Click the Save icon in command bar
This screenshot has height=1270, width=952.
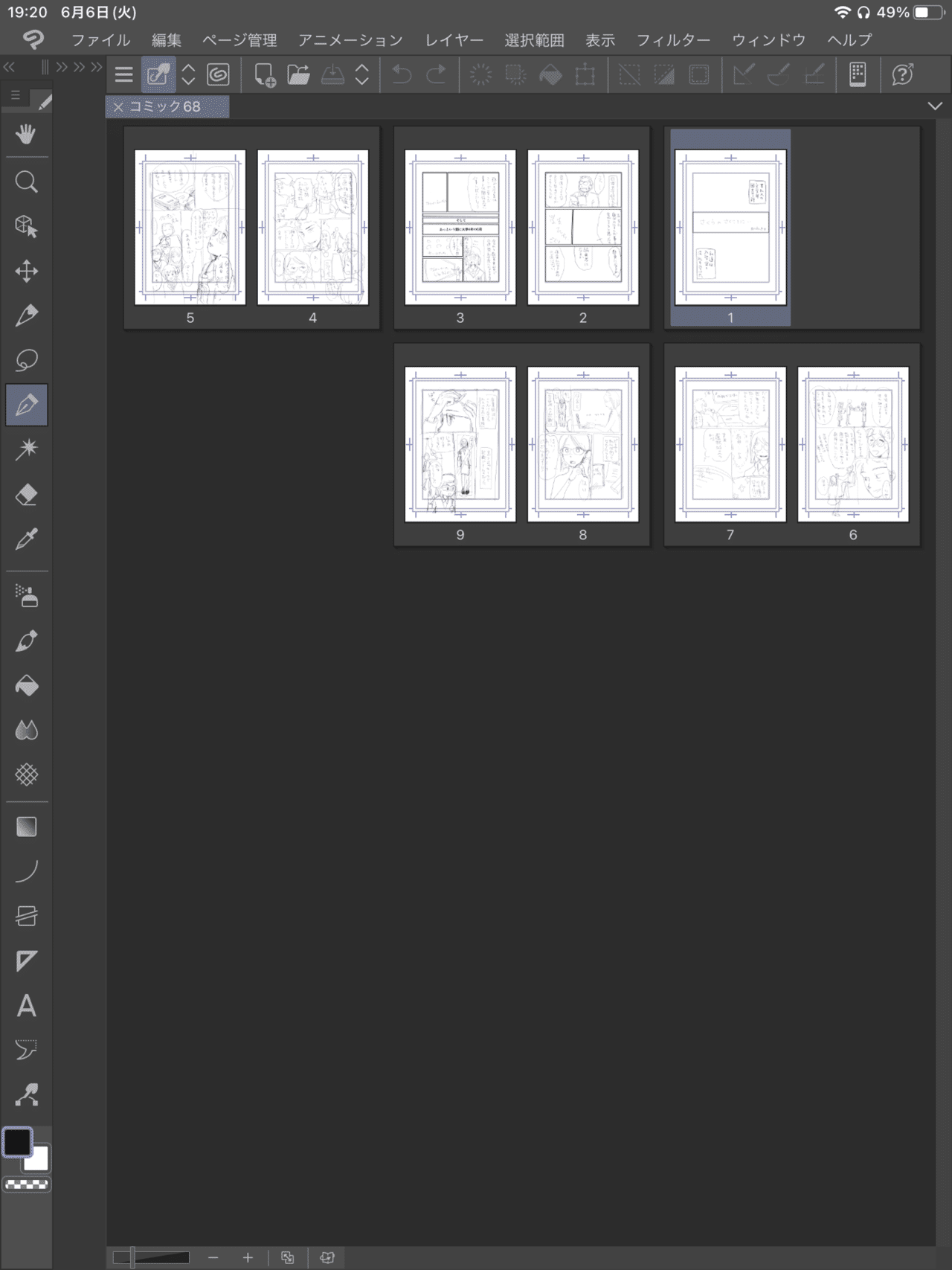(x=332, y=74)
